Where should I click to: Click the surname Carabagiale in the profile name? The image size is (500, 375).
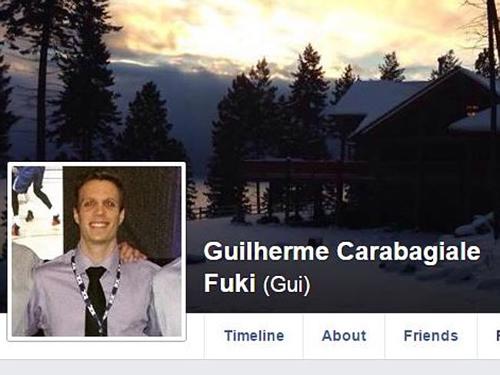coord(408,252)
